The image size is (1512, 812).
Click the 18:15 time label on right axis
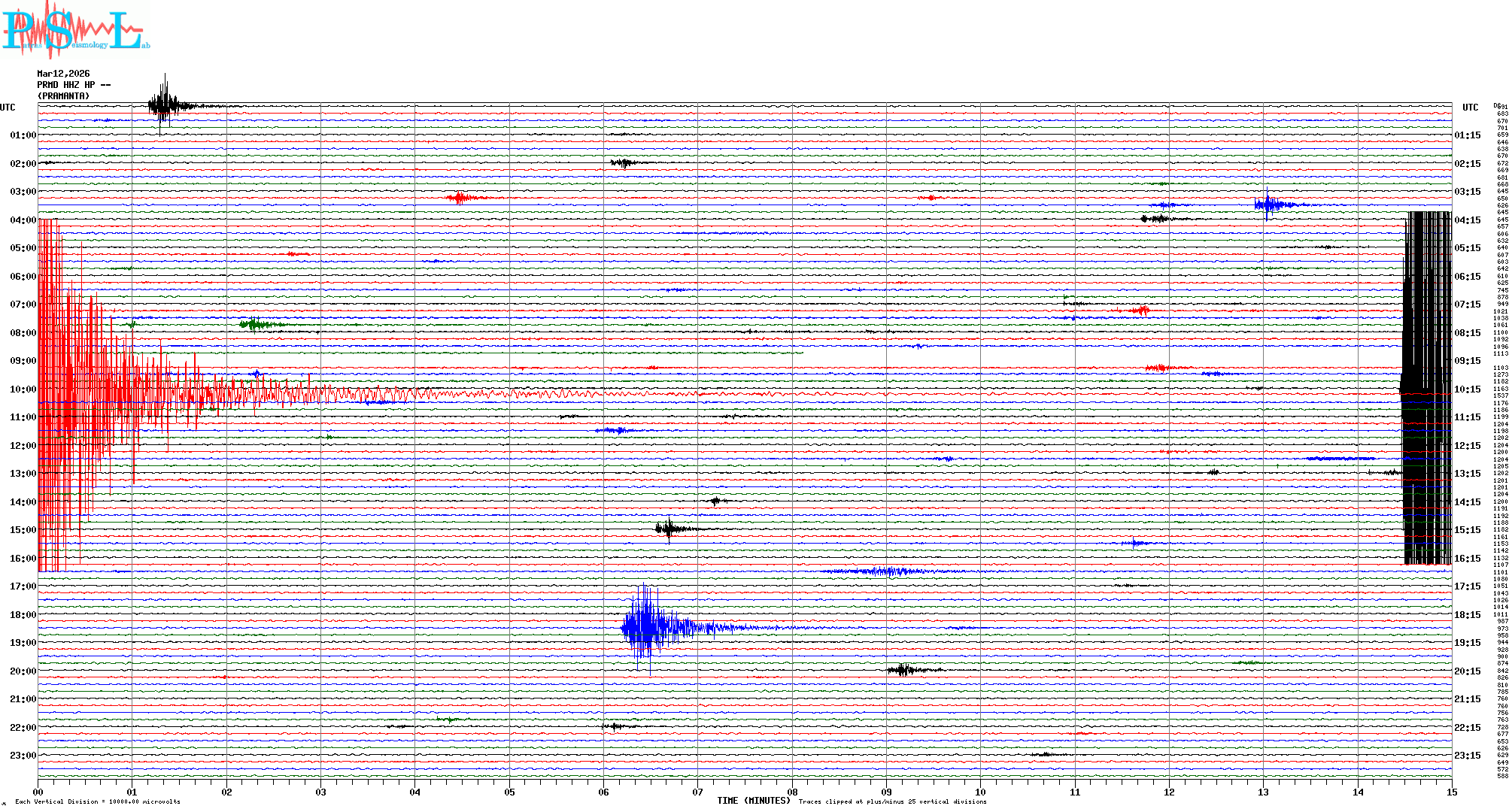point(1467,615)
